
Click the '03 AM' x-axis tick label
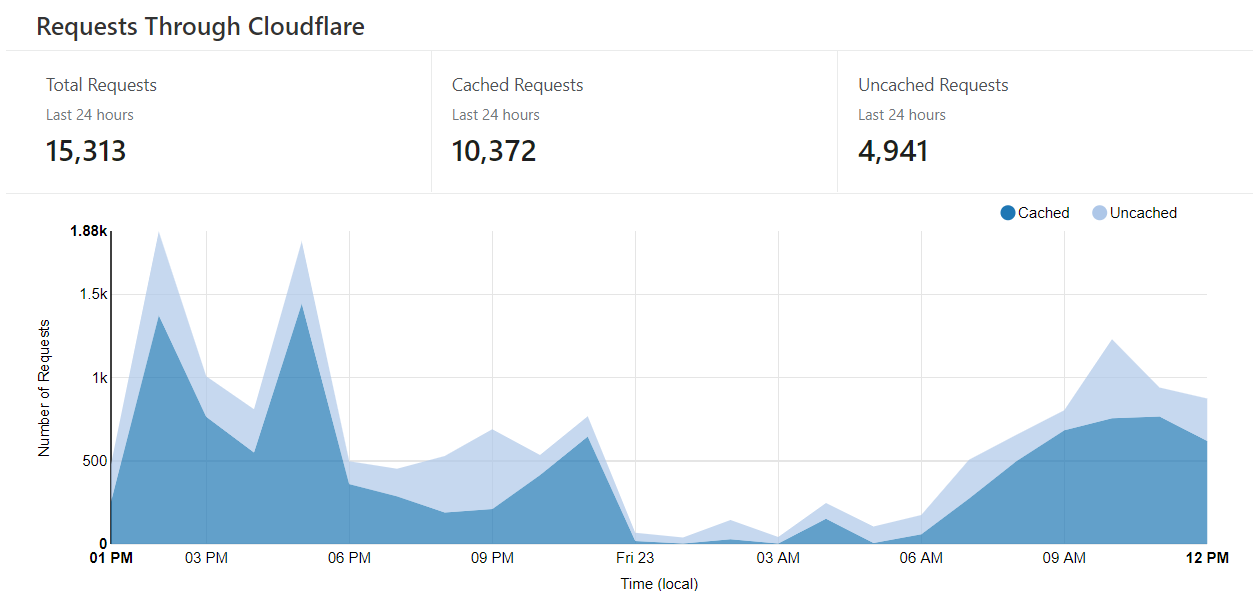(778, 558)
